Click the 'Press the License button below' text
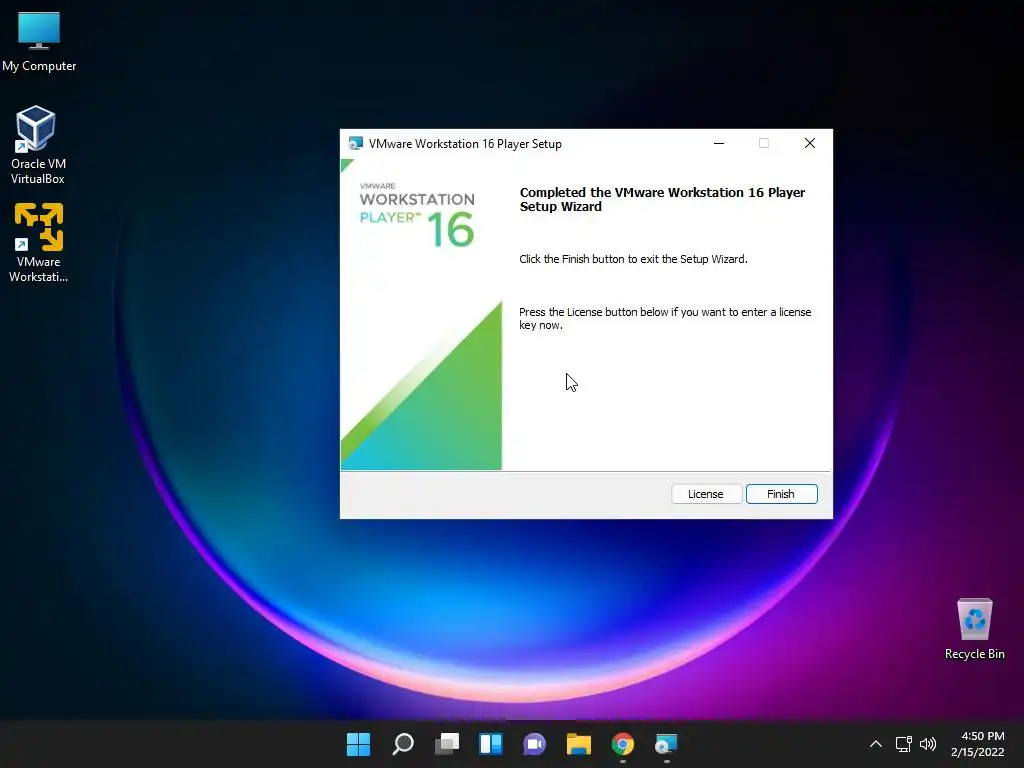 [665, 319]
